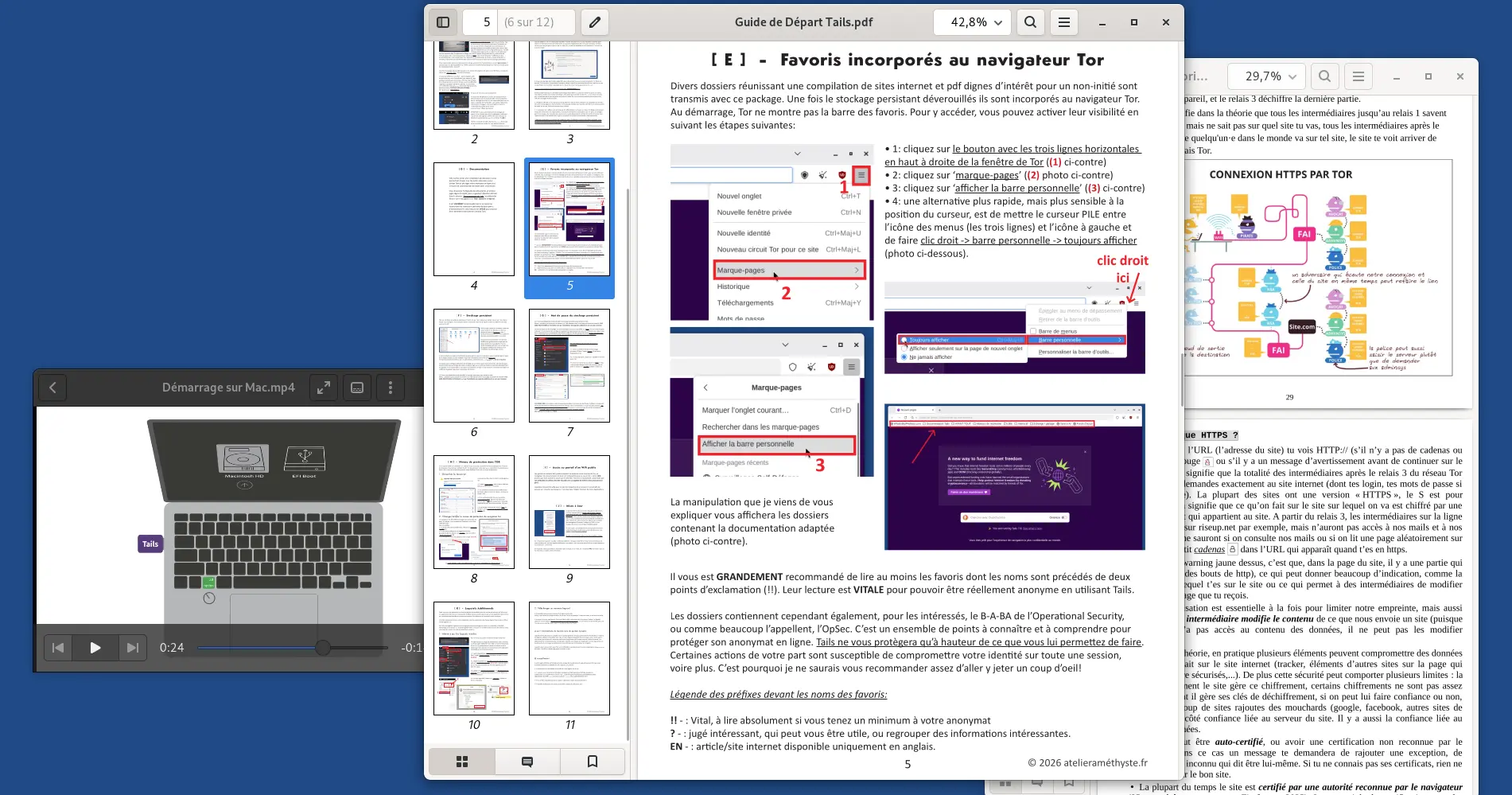
Task: Select the page 9 thumbnail in the sidebar
Action: (569, 512)
